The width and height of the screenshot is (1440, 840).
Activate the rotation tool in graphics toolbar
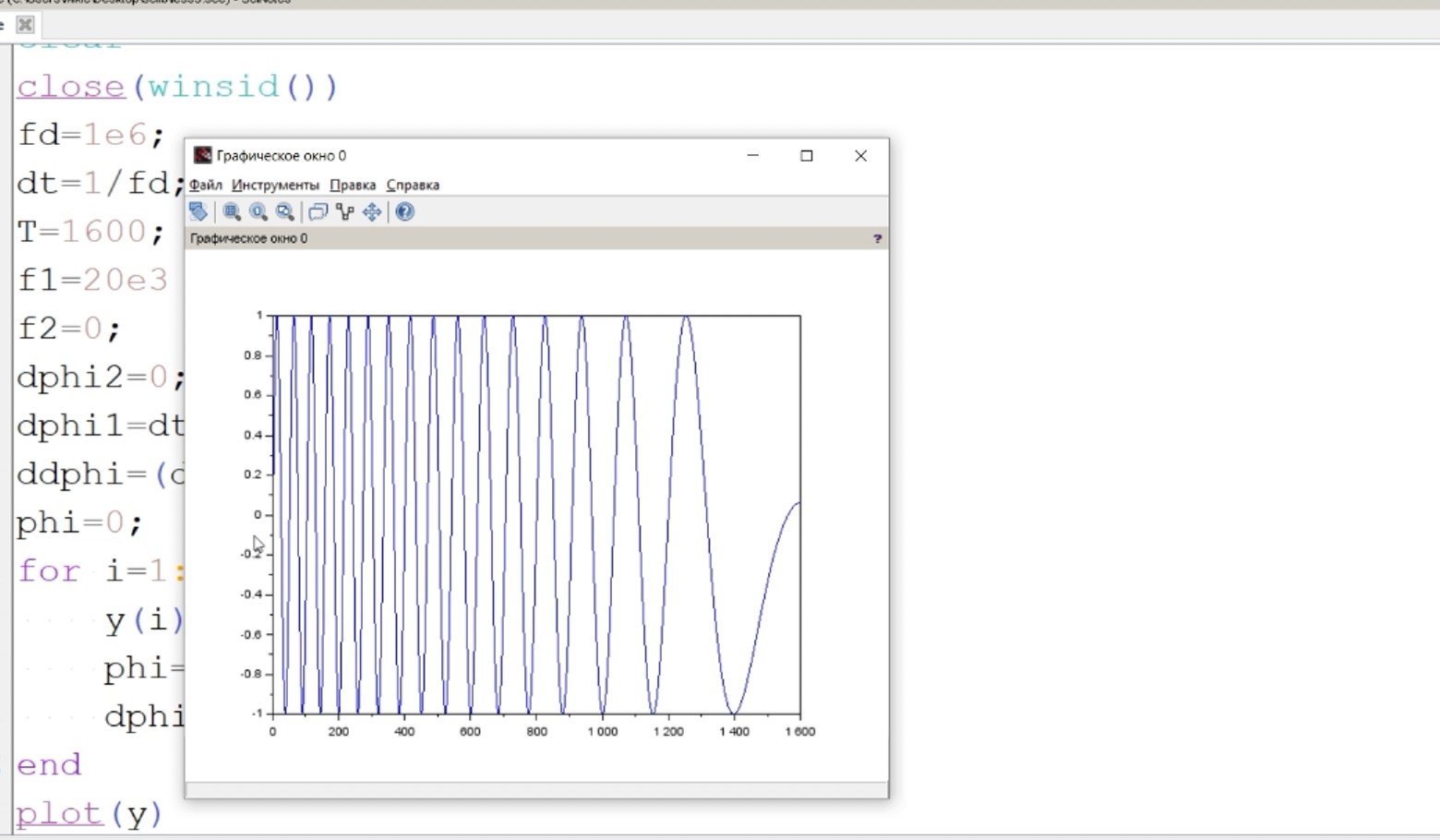198,212
